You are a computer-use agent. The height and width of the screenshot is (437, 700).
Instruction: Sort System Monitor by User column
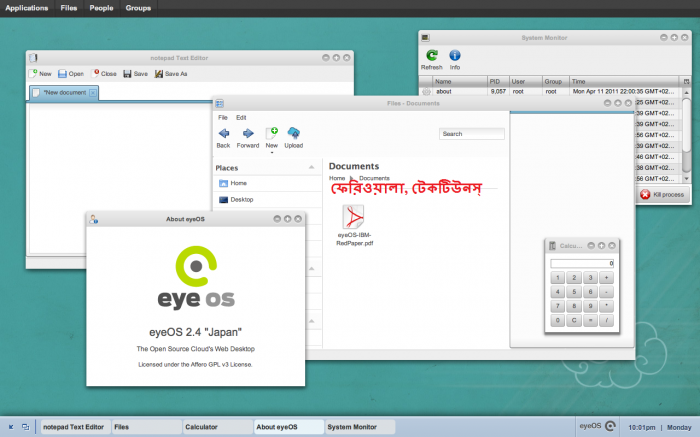[525, 82]
